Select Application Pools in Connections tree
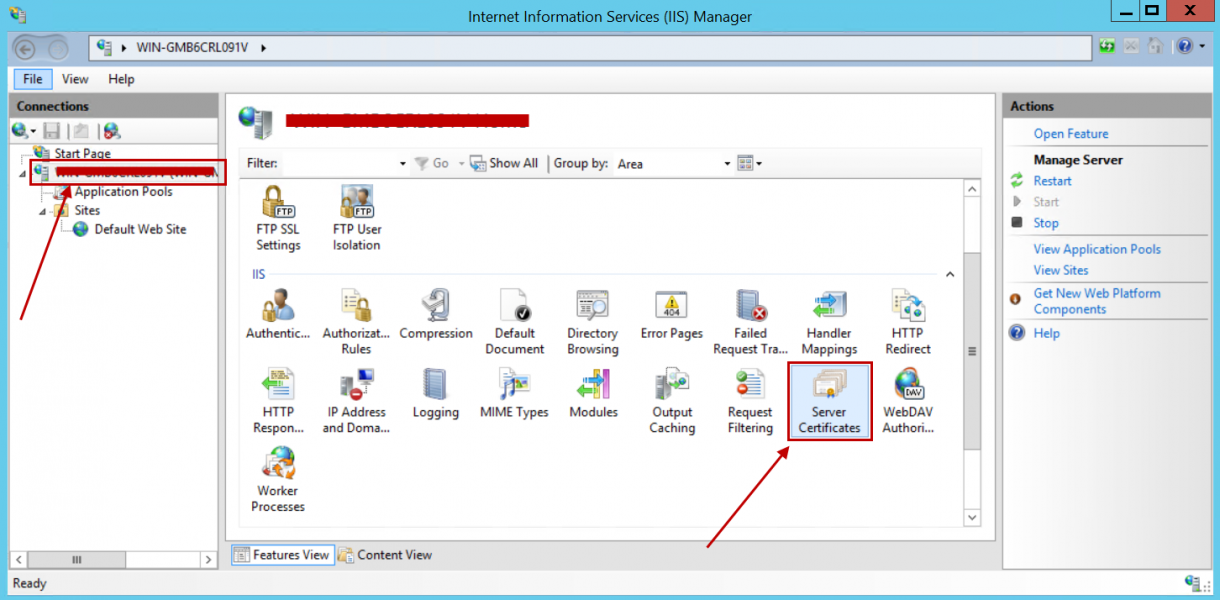The width and height of the screenshot is (1220, 600). (123, 192)
